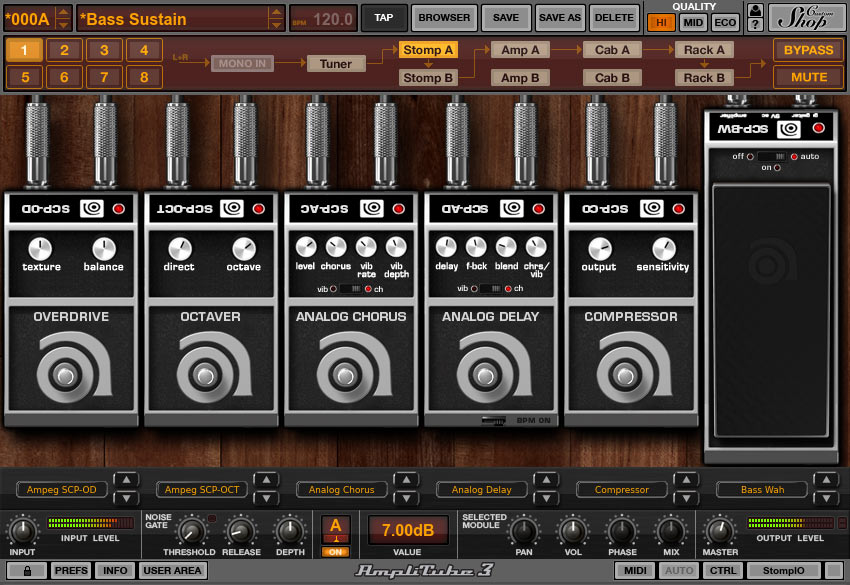Click the tuner A note icon
850x585 pixels.
(336, 528)
